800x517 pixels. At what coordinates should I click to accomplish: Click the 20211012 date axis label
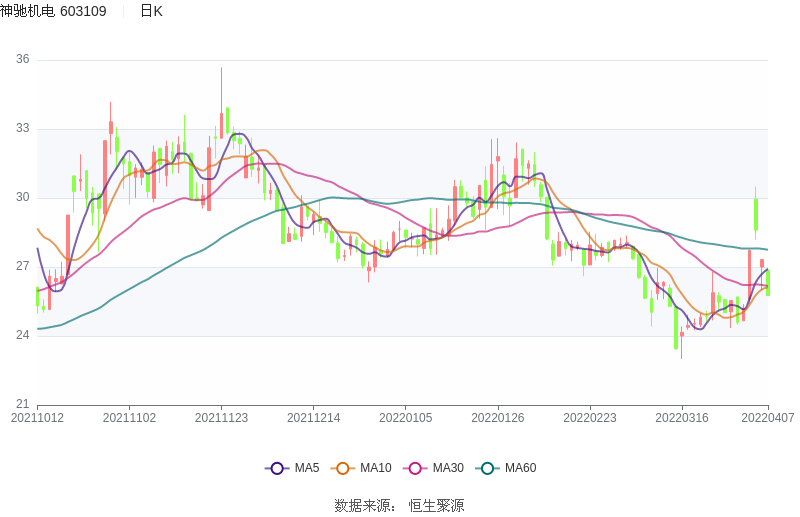click(37, 418)
